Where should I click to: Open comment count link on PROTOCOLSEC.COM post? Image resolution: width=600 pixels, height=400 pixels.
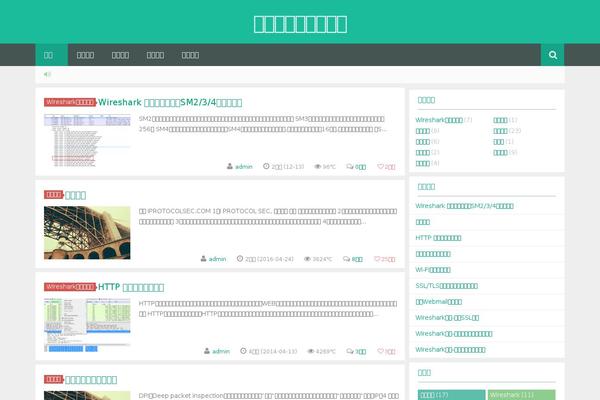click(357, 259)
